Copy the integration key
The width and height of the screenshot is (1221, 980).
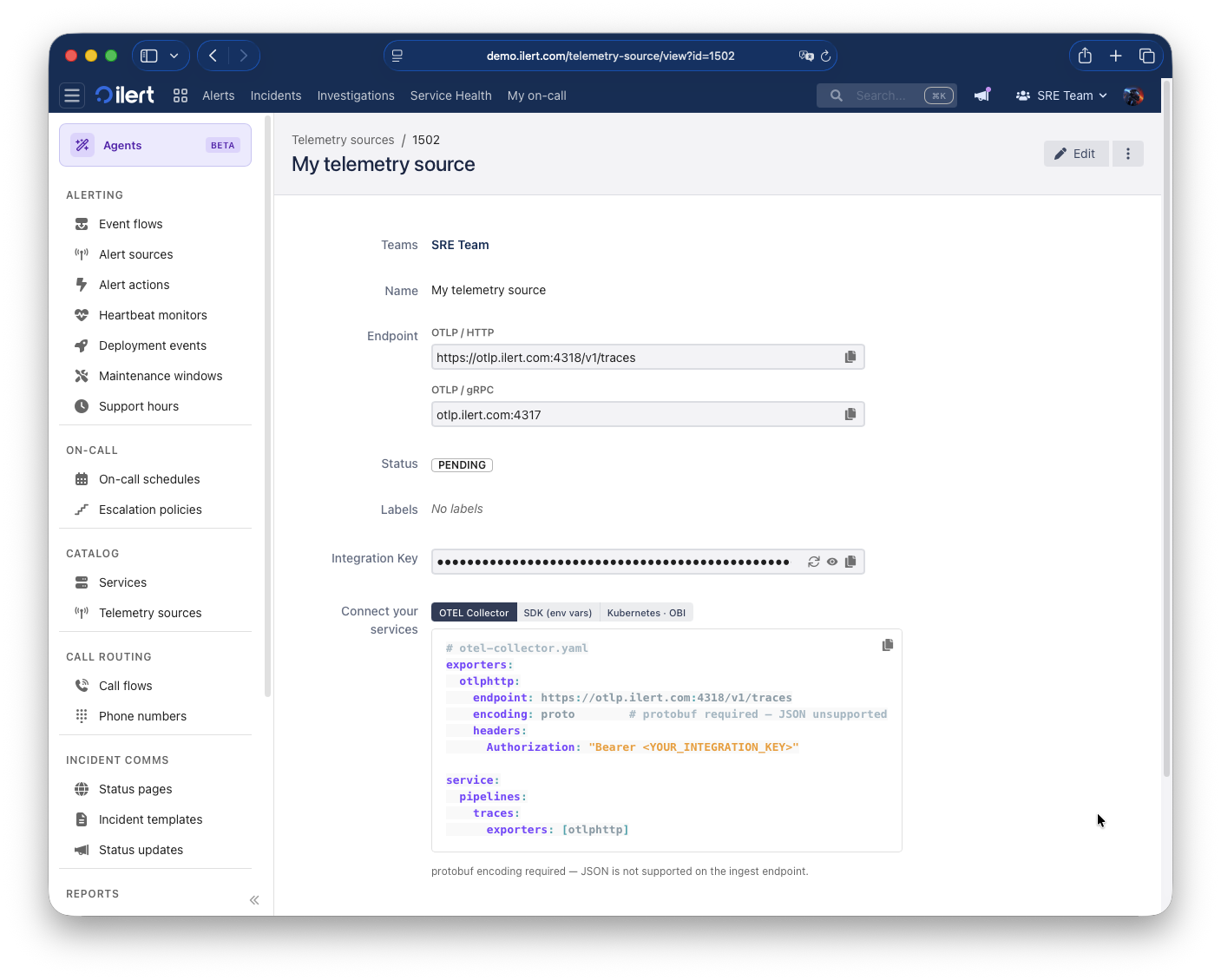[x=850, y=562]
